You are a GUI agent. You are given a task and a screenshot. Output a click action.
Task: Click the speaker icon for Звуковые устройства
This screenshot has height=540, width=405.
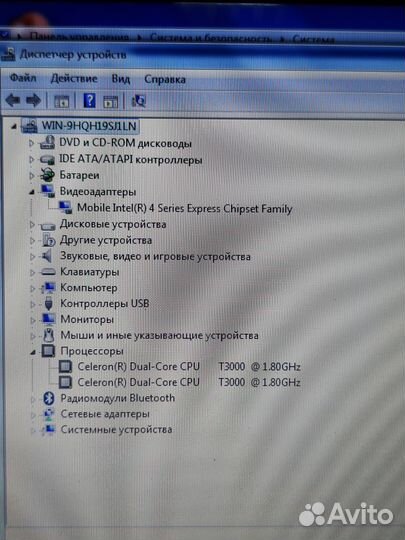coord(46,256)
